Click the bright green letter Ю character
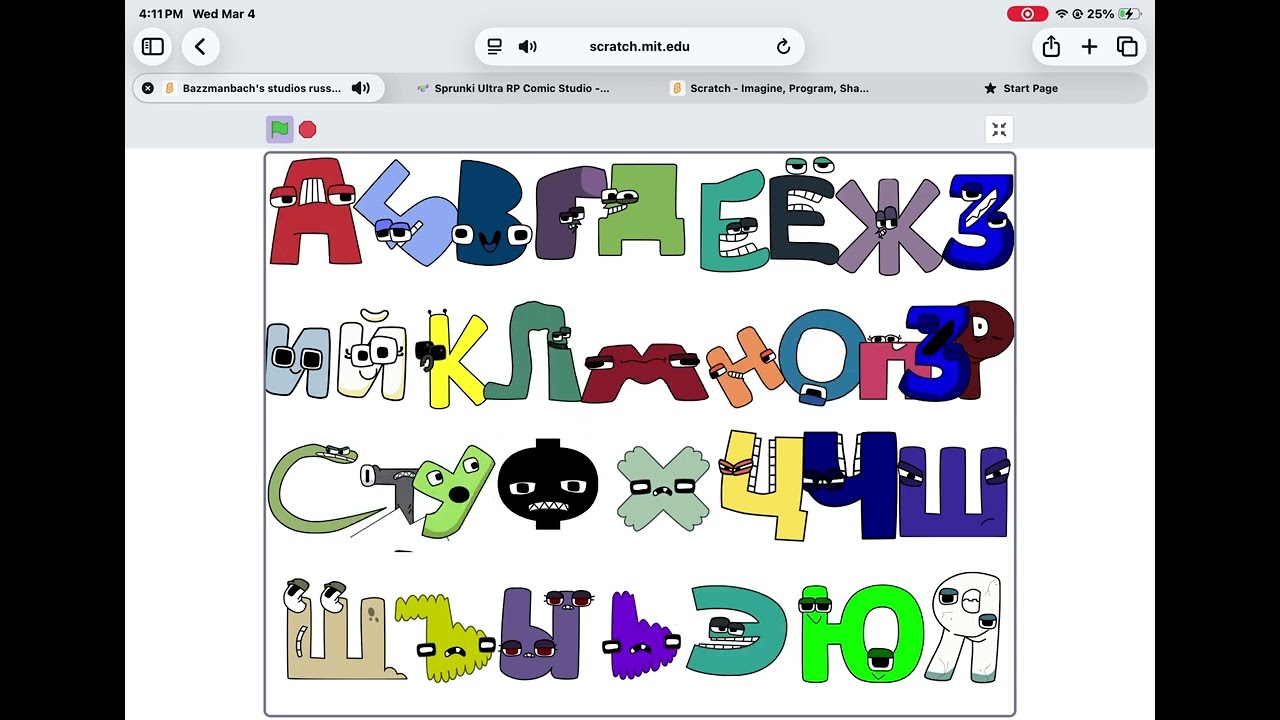Viewport: 1280px width, 720px height. tap(861, 635)
